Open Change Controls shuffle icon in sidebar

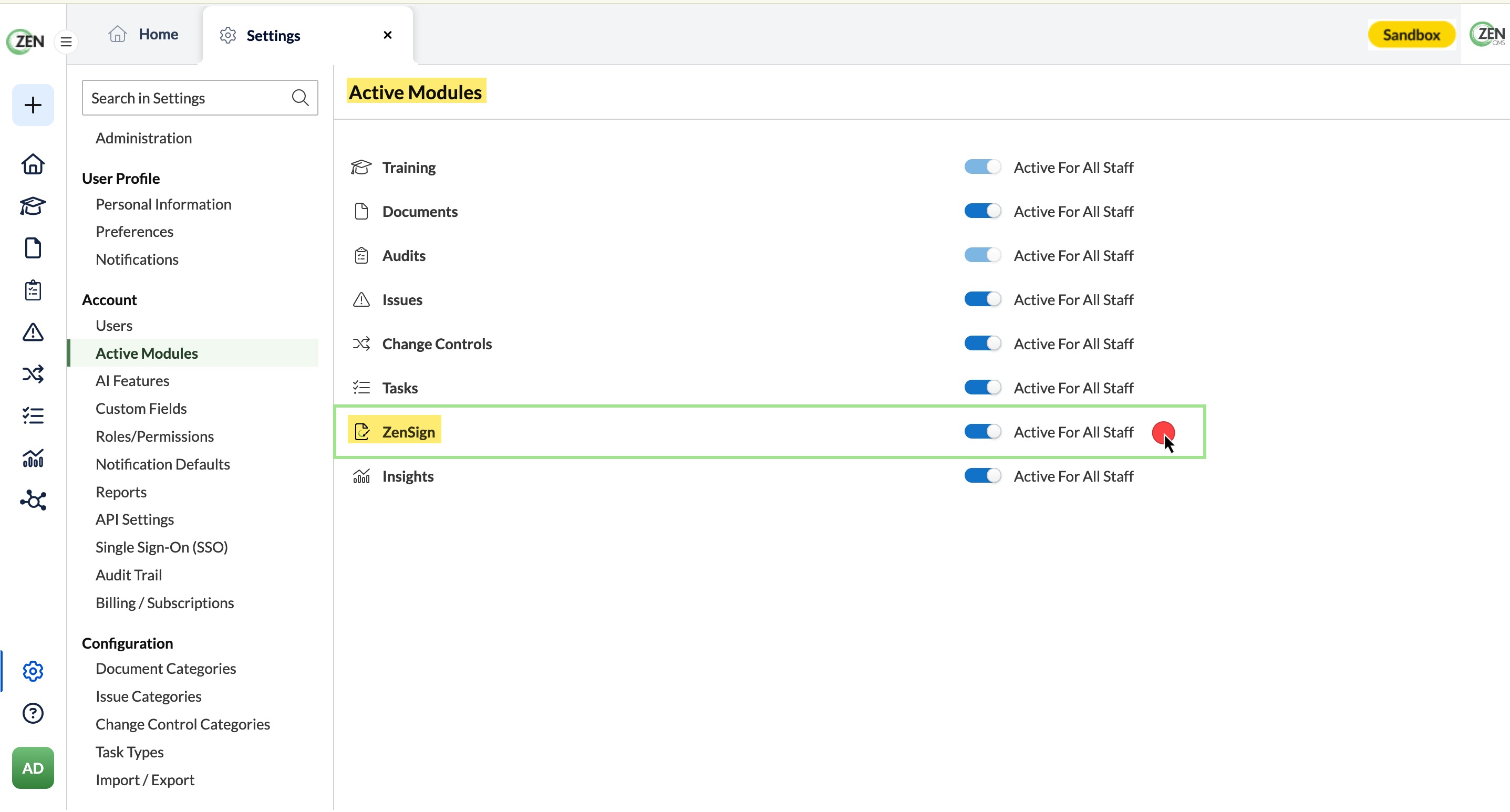click(x=33, y=374)
